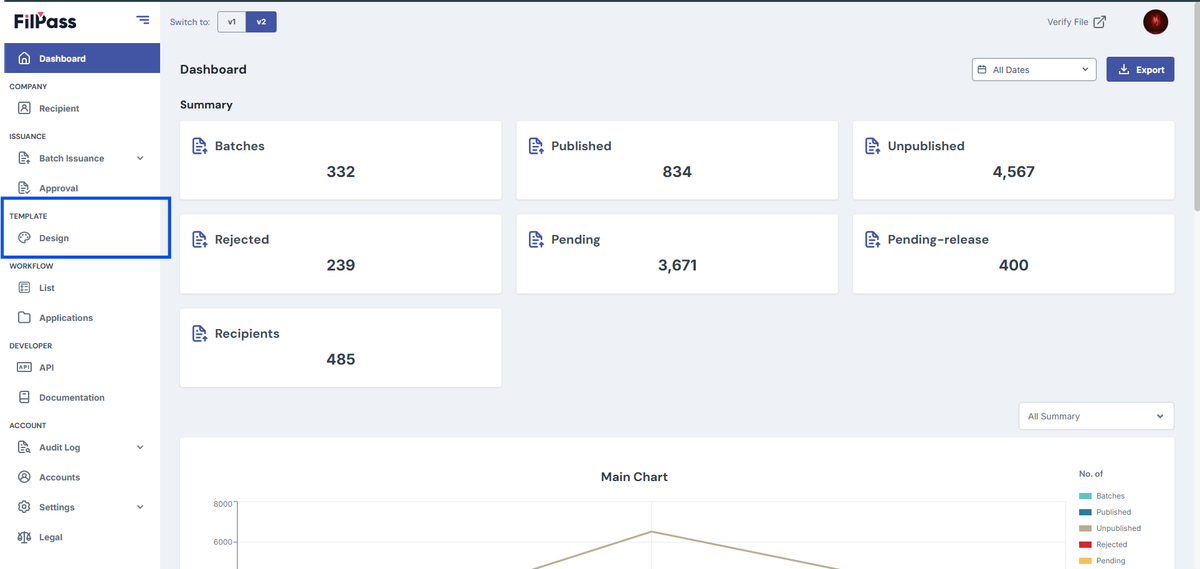The width and height of the screenshot is (1200, 569).
Task: Open the All Dates dropdown
Action: click(x=1034, y=70)
